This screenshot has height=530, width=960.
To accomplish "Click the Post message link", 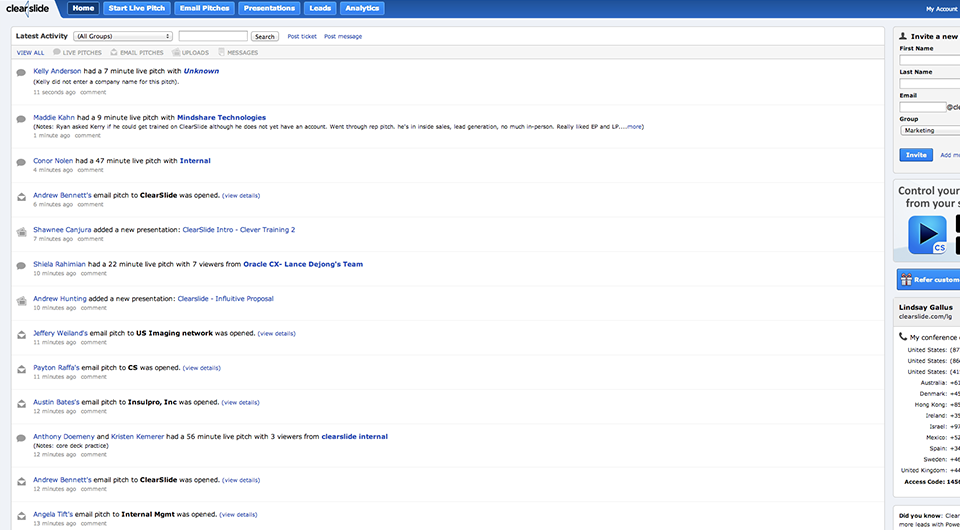I will [x=343, y=37].
